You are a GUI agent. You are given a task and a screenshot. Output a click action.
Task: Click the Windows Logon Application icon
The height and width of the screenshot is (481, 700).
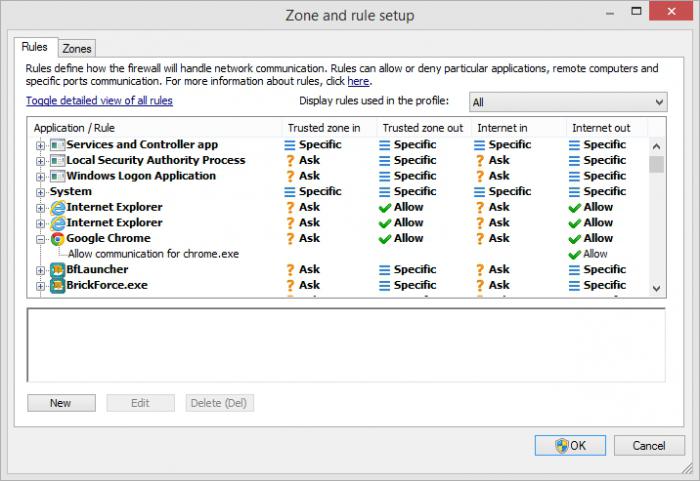pyautogui.click(x=57, y=176)
